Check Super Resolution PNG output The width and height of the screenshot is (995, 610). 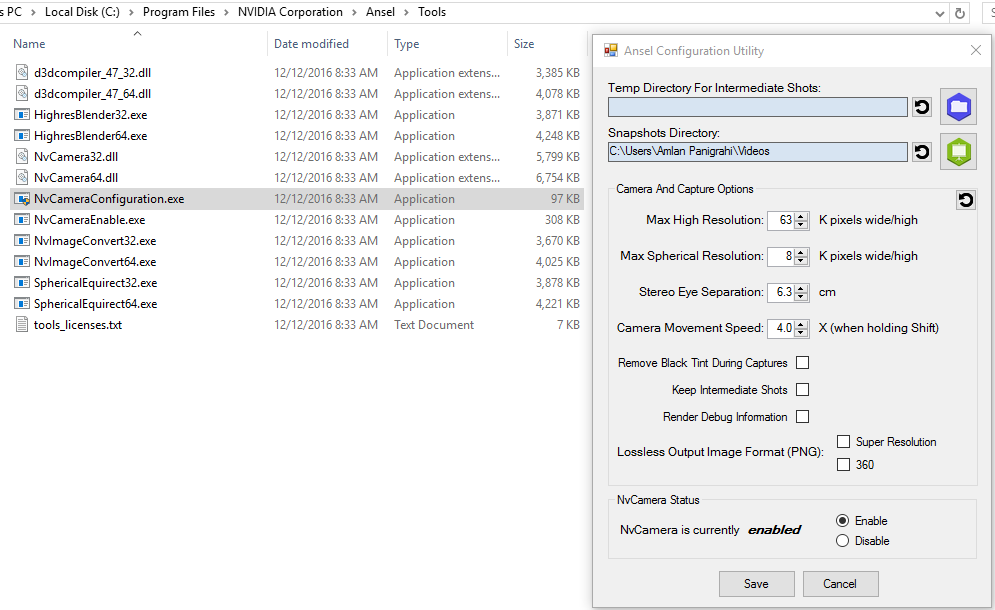[x=843, y=441]
